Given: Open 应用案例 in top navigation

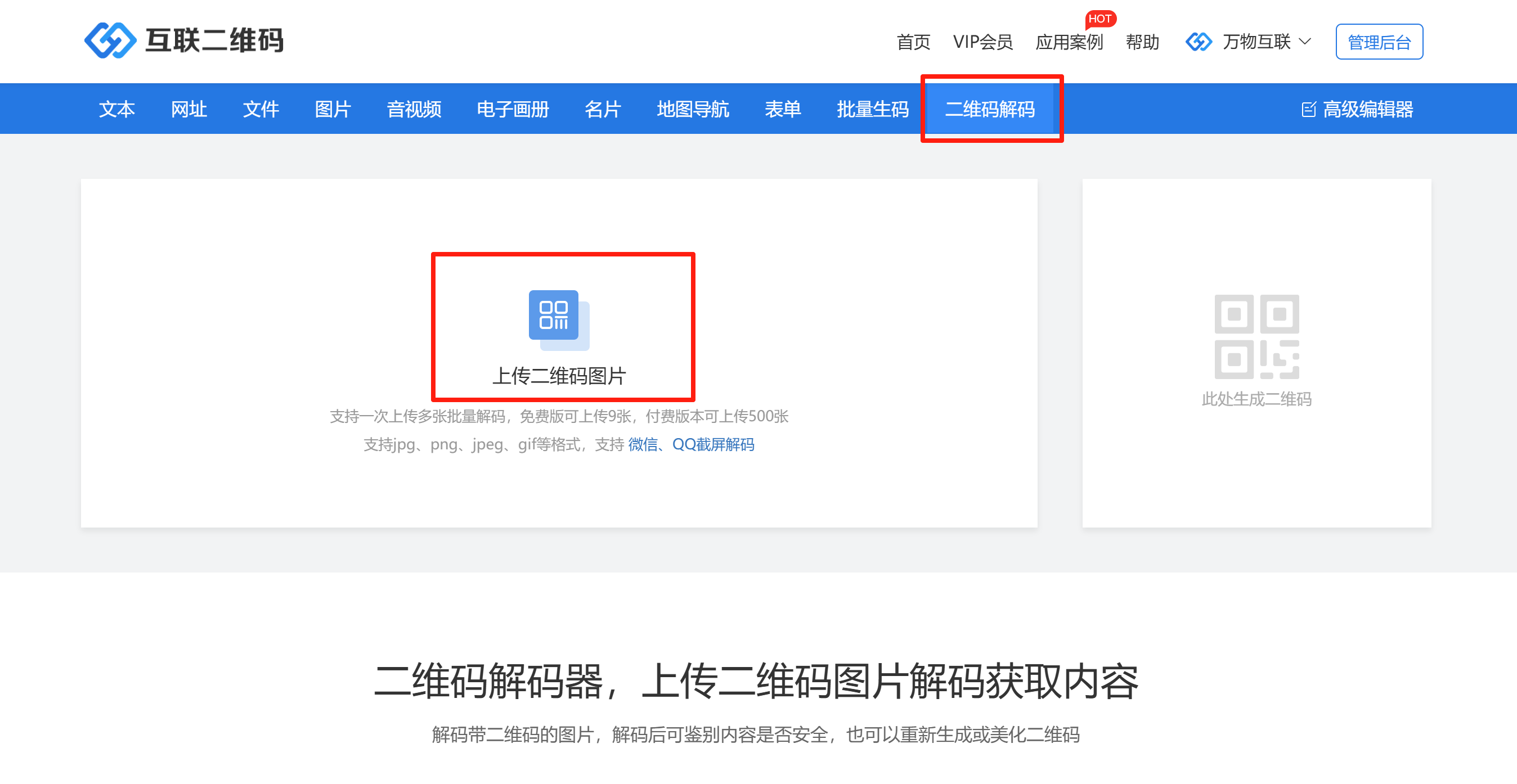Looking at the screenshot, I should [1069, 42].
